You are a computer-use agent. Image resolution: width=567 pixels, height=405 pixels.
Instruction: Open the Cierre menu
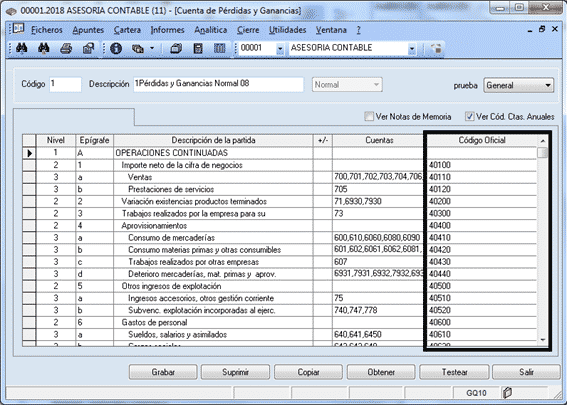point(248,30)
